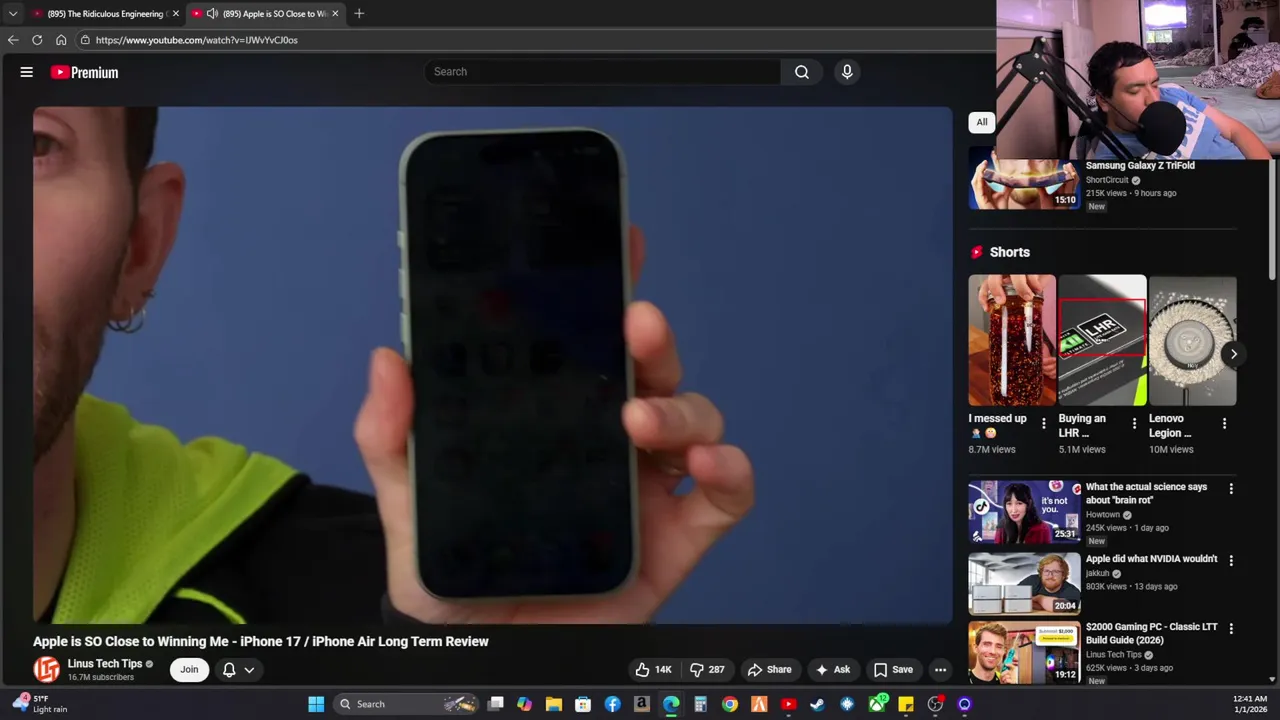The width and height of the screenshot is (1280, 720).
Task: Open a new browser tab
Action: 359,14
